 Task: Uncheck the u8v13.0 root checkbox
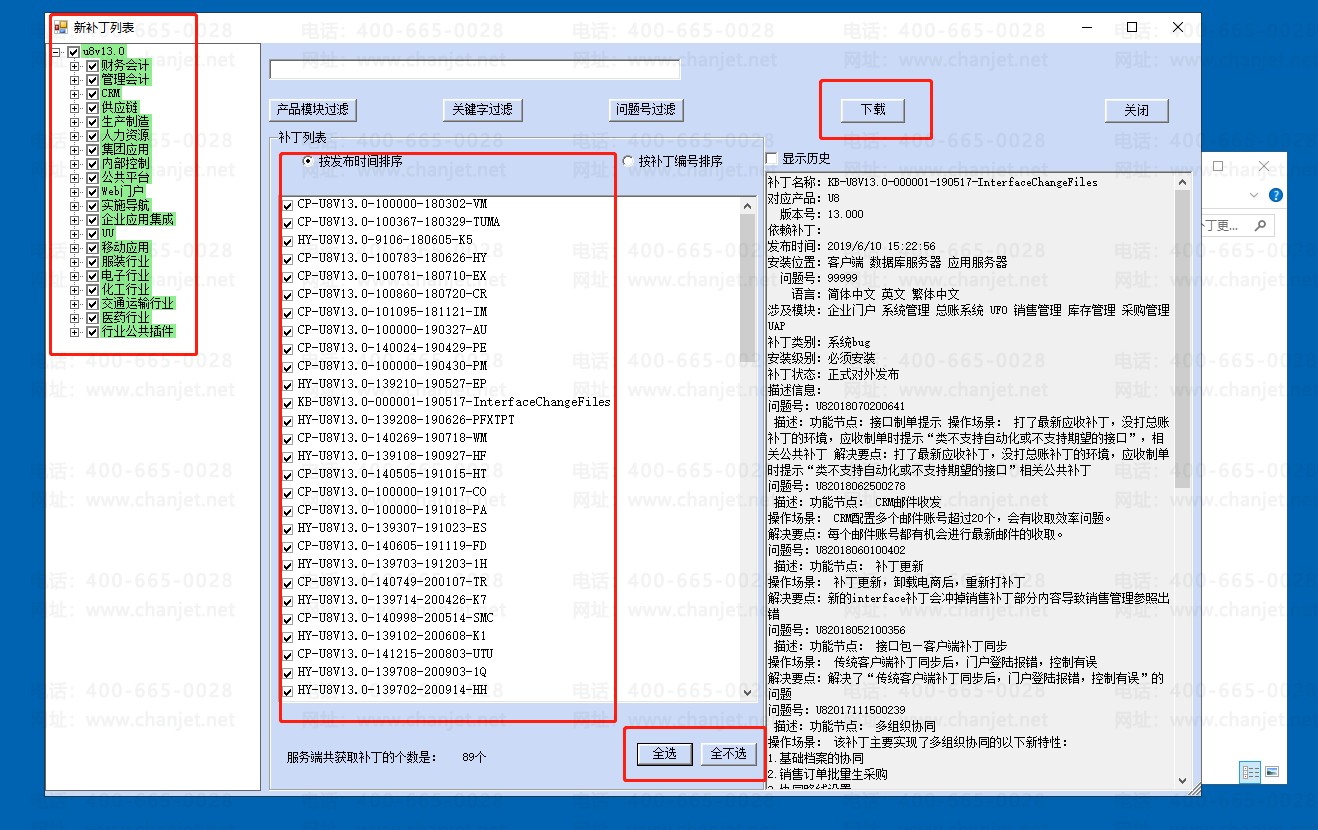pos(74,52)
